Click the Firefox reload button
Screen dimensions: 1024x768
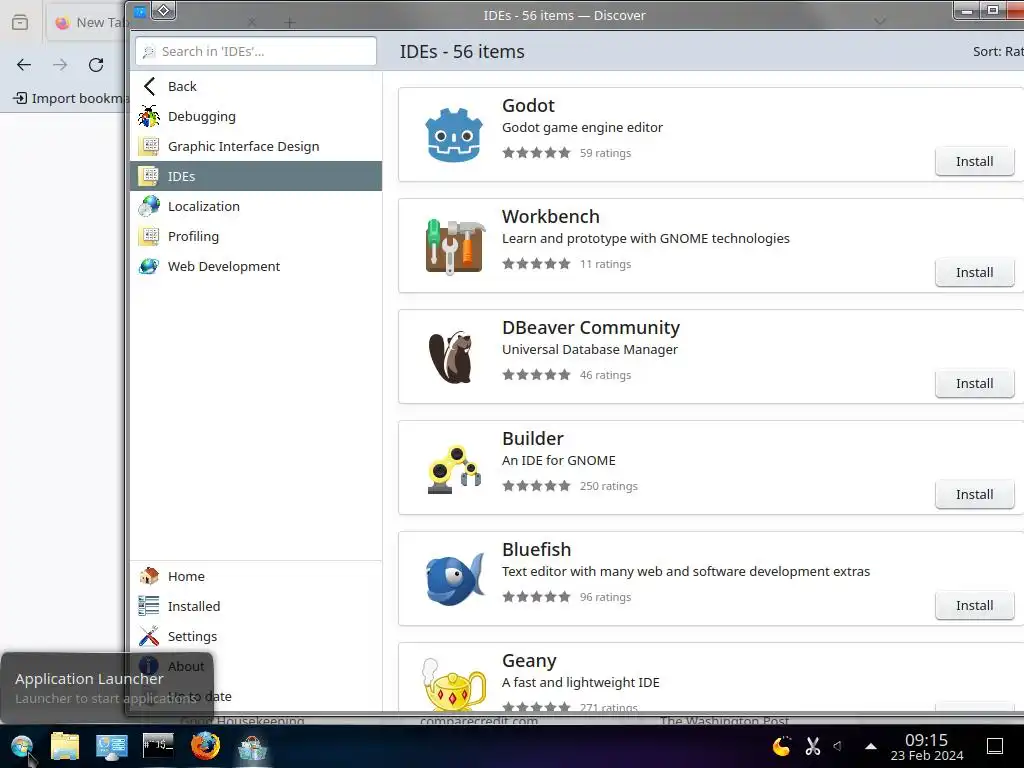click(x=96, y=65)
